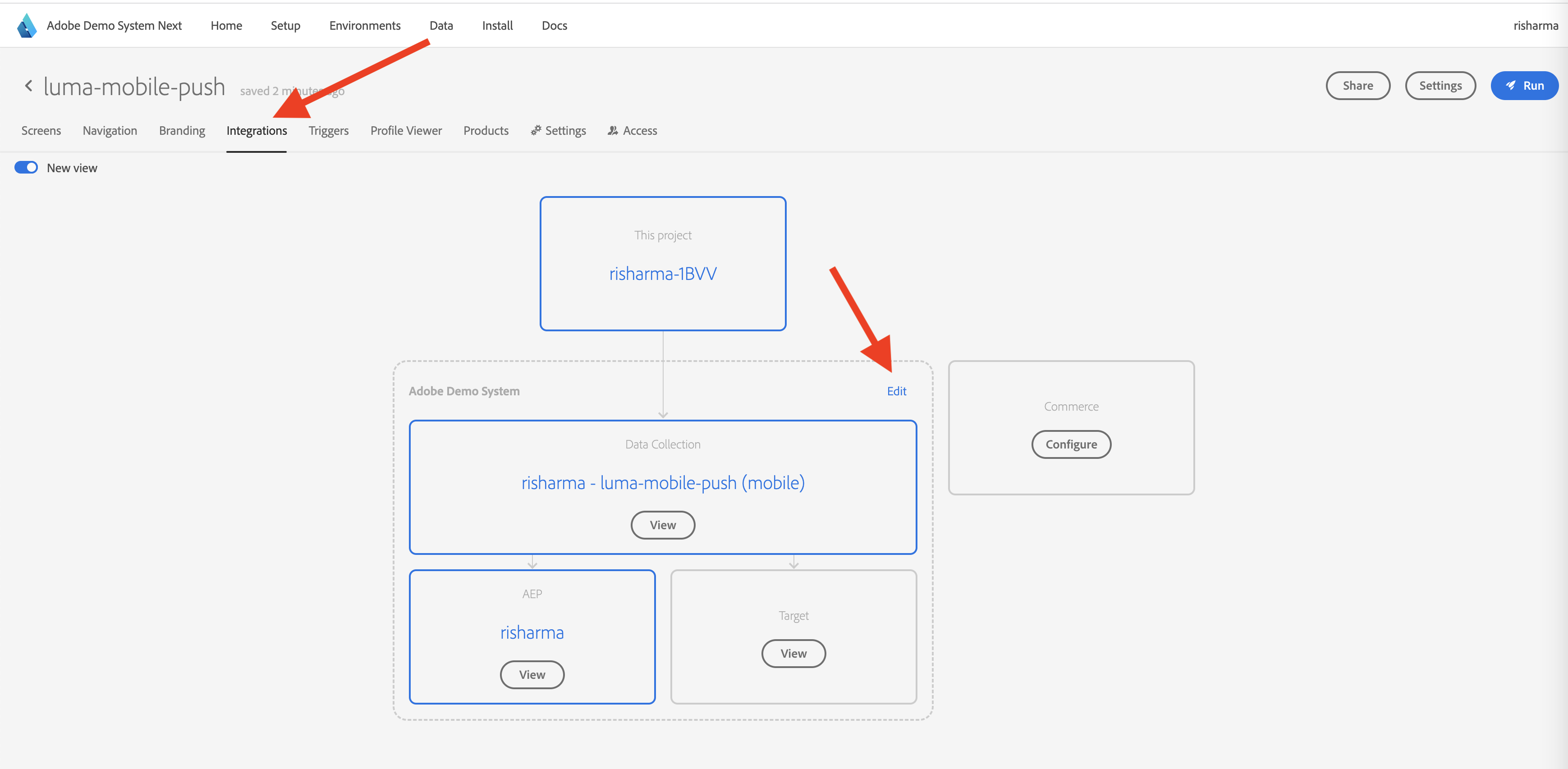Open the Docs menu item

click(x=555, y=26)
